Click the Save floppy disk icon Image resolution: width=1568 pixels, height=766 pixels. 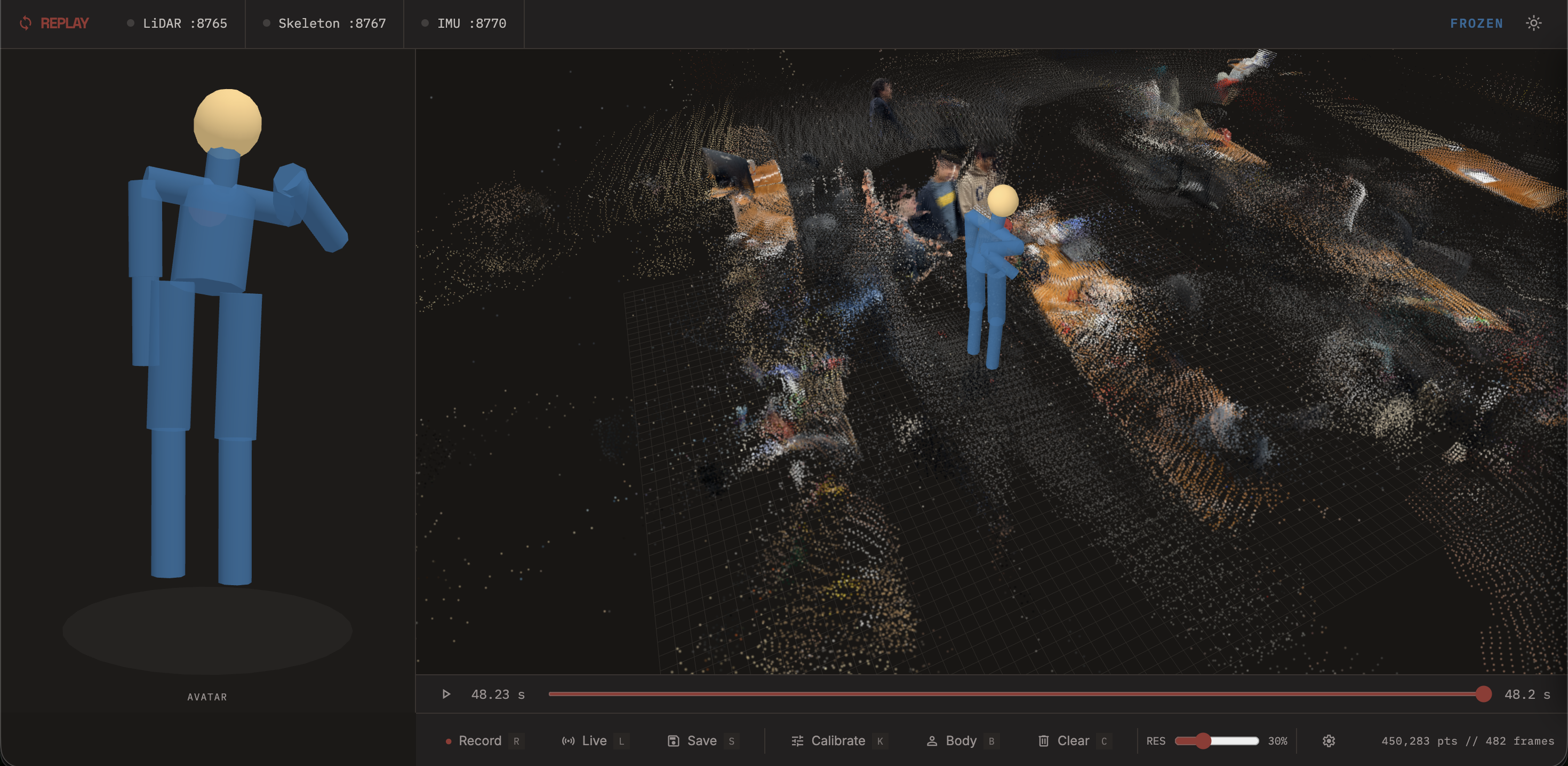(673, 740)
